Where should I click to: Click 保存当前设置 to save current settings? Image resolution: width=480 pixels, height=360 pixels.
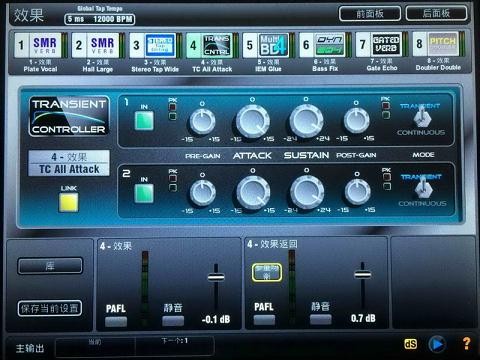pos(50,308)
